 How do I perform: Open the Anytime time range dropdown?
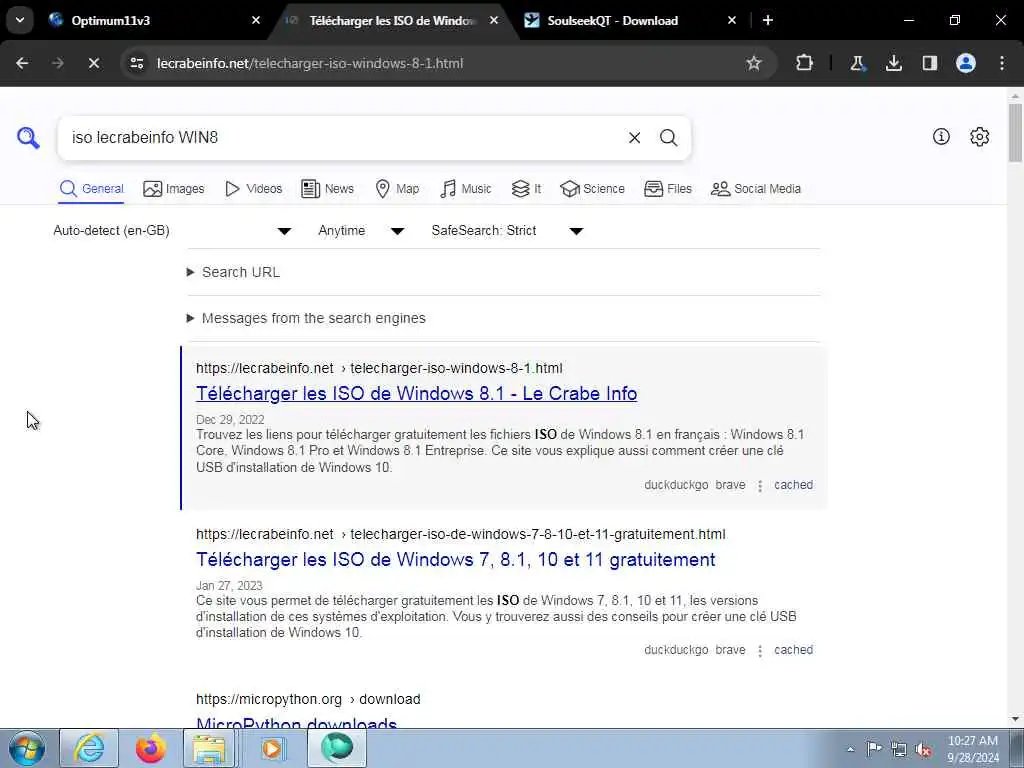point(361,231)
